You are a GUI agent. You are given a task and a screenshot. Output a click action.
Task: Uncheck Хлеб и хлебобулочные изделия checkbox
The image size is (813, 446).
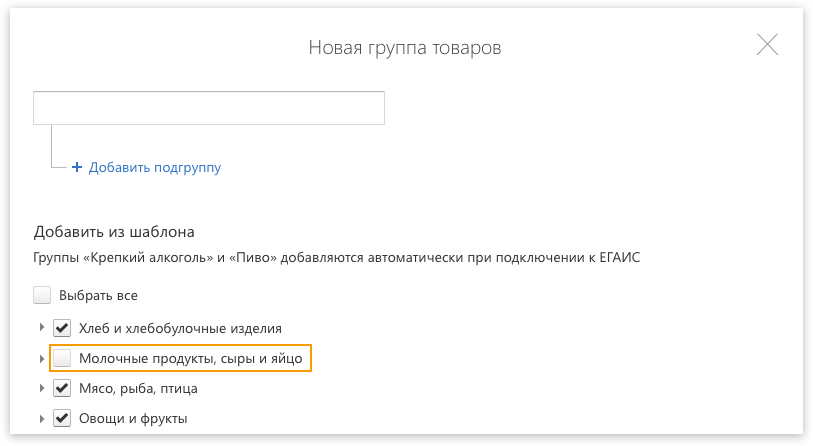pos(62,328)
